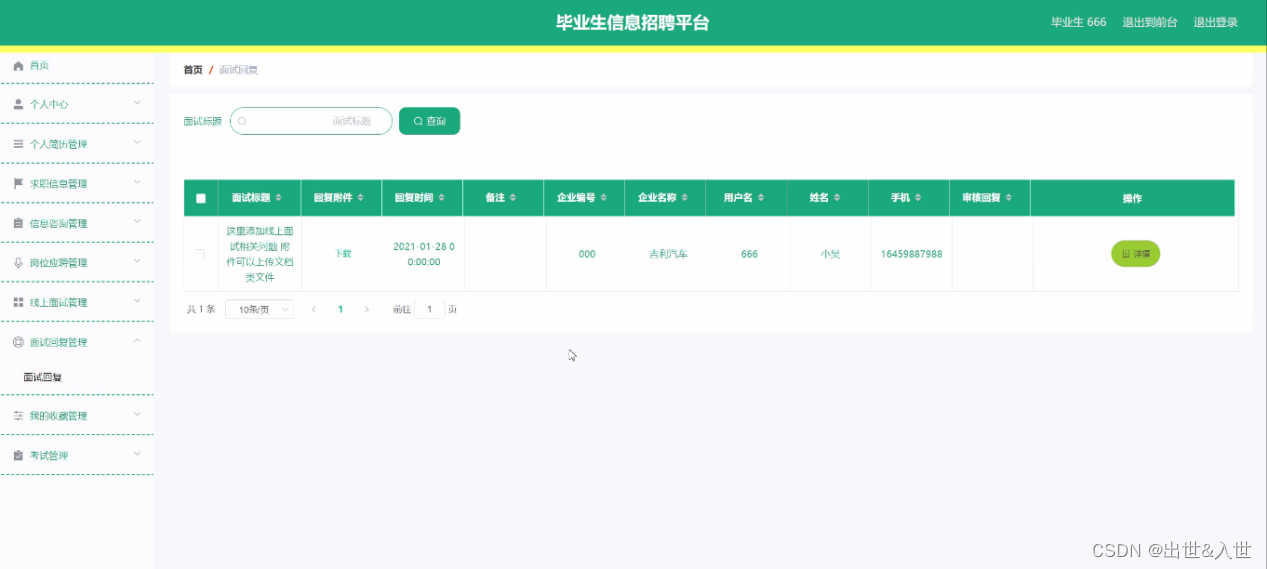Click the 下载 attachment link
The height and width of the screenshot is (569, 1267).
(342, 254)
